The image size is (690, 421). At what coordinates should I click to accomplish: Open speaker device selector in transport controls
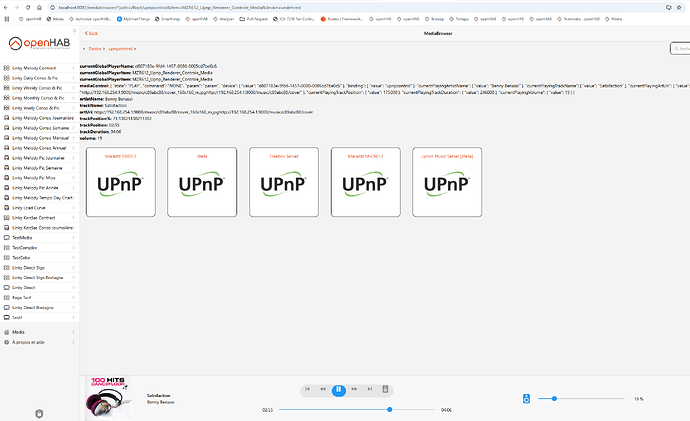[x=385, y=389]
